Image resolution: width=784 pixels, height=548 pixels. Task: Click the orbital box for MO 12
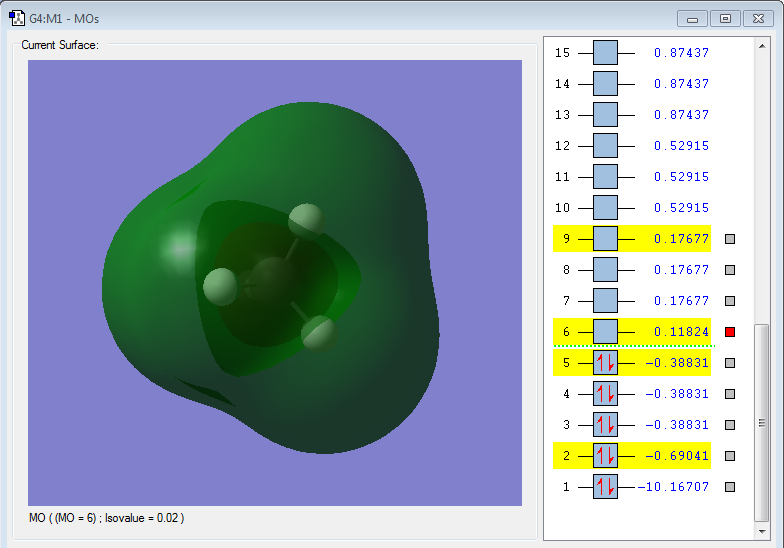click(x=605, y=146)
